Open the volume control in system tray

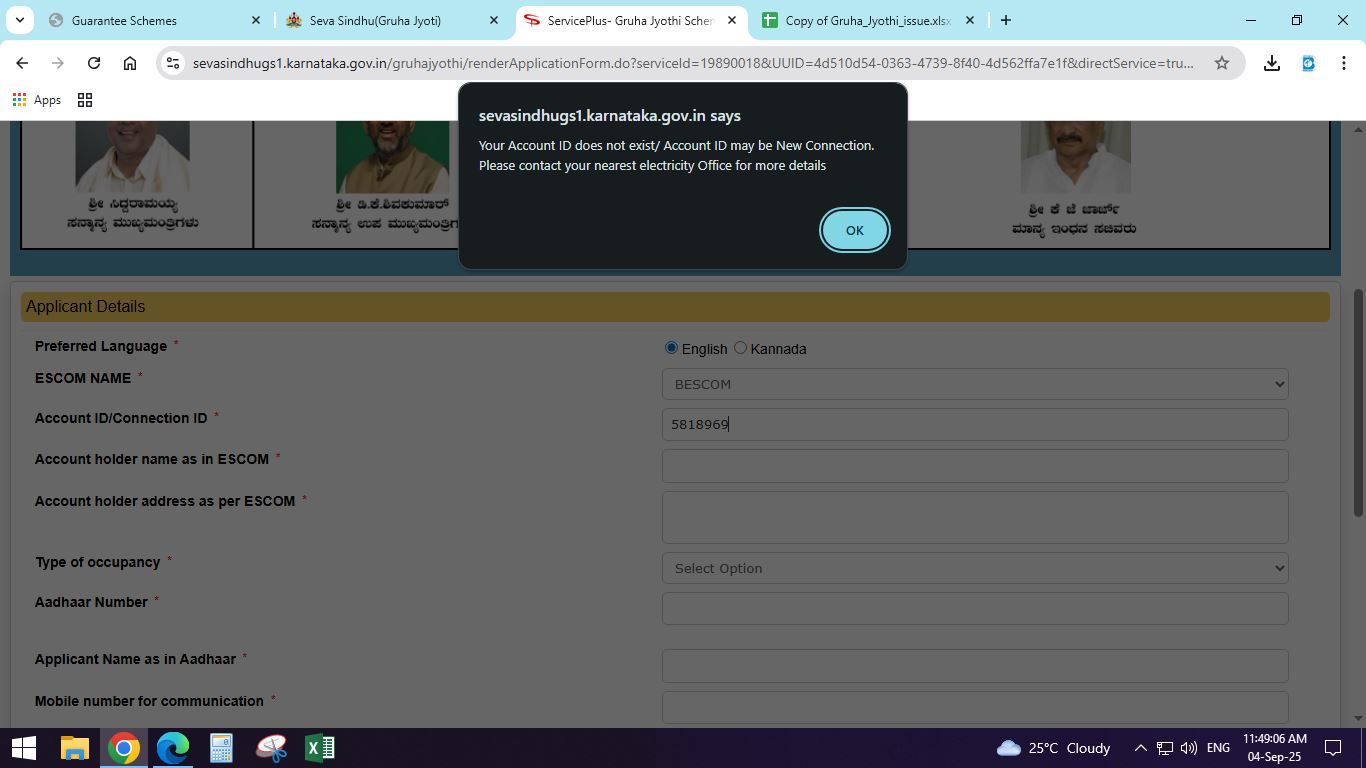click(1189, 748)
